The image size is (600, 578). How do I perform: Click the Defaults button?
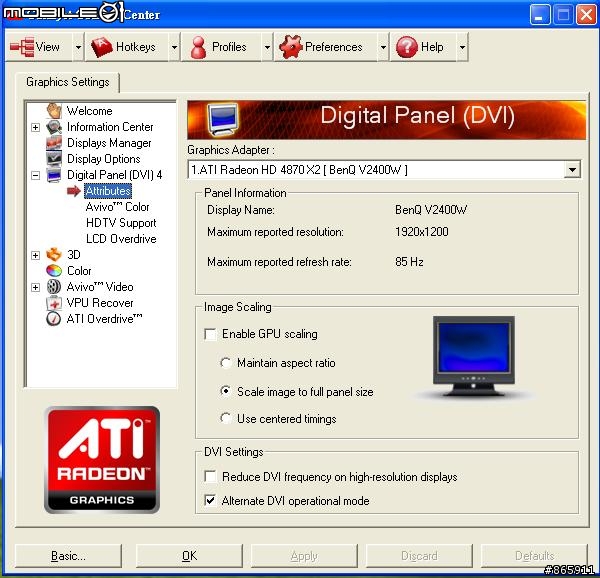[x=534, y=556]
